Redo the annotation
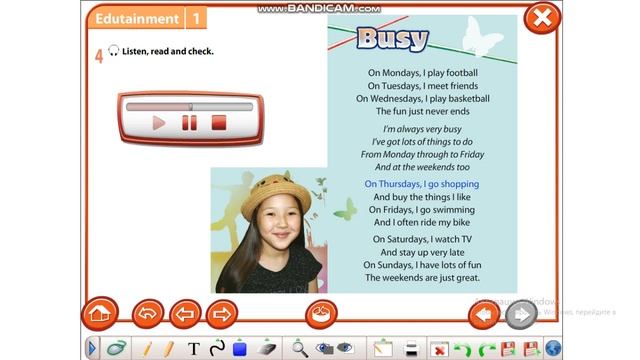Viewport: 640px width, 360px height. tap(486, 349)
